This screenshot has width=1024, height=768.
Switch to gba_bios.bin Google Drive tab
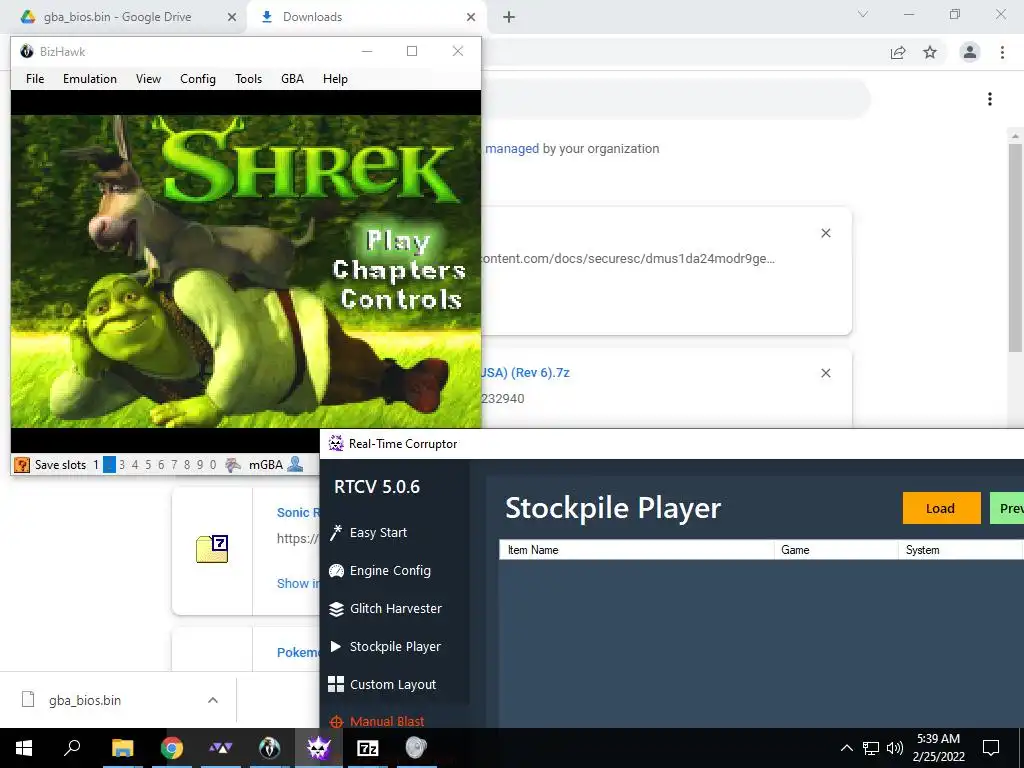click(118, 17)
